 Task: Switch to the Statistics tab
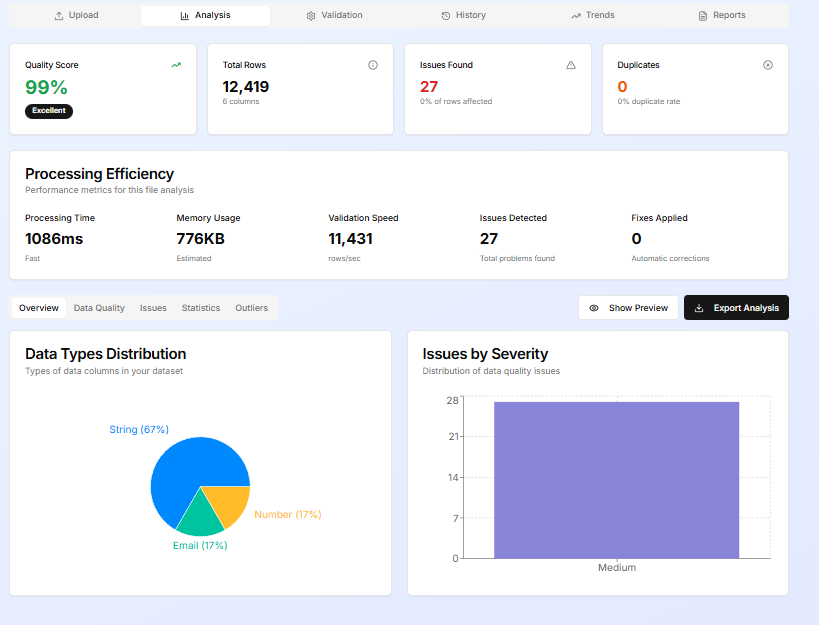click(x=200, y=308)
